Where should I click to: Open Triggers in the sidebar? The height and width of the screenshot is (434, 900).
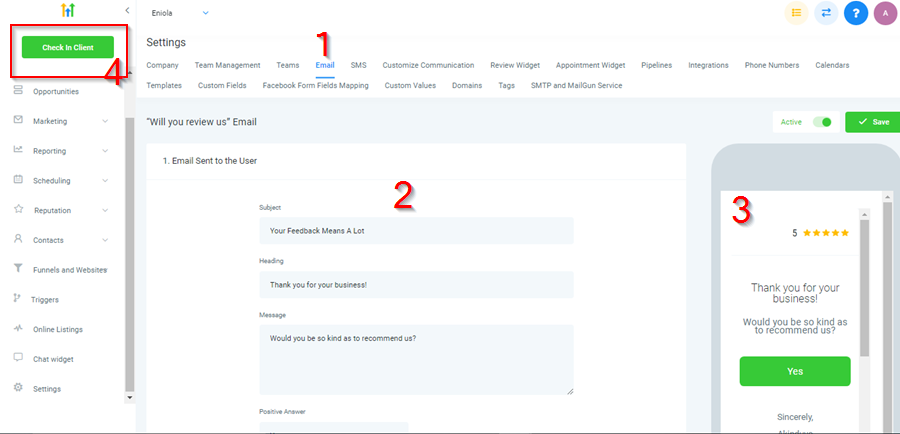tap(45, 300)
